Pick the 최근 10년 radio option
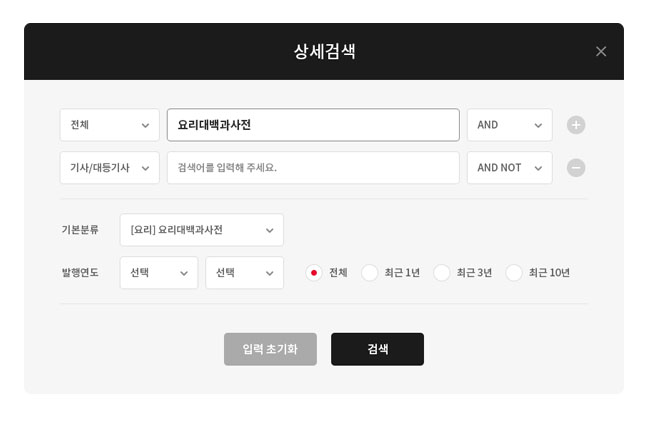The image size is (648, 421). point(514,273)
